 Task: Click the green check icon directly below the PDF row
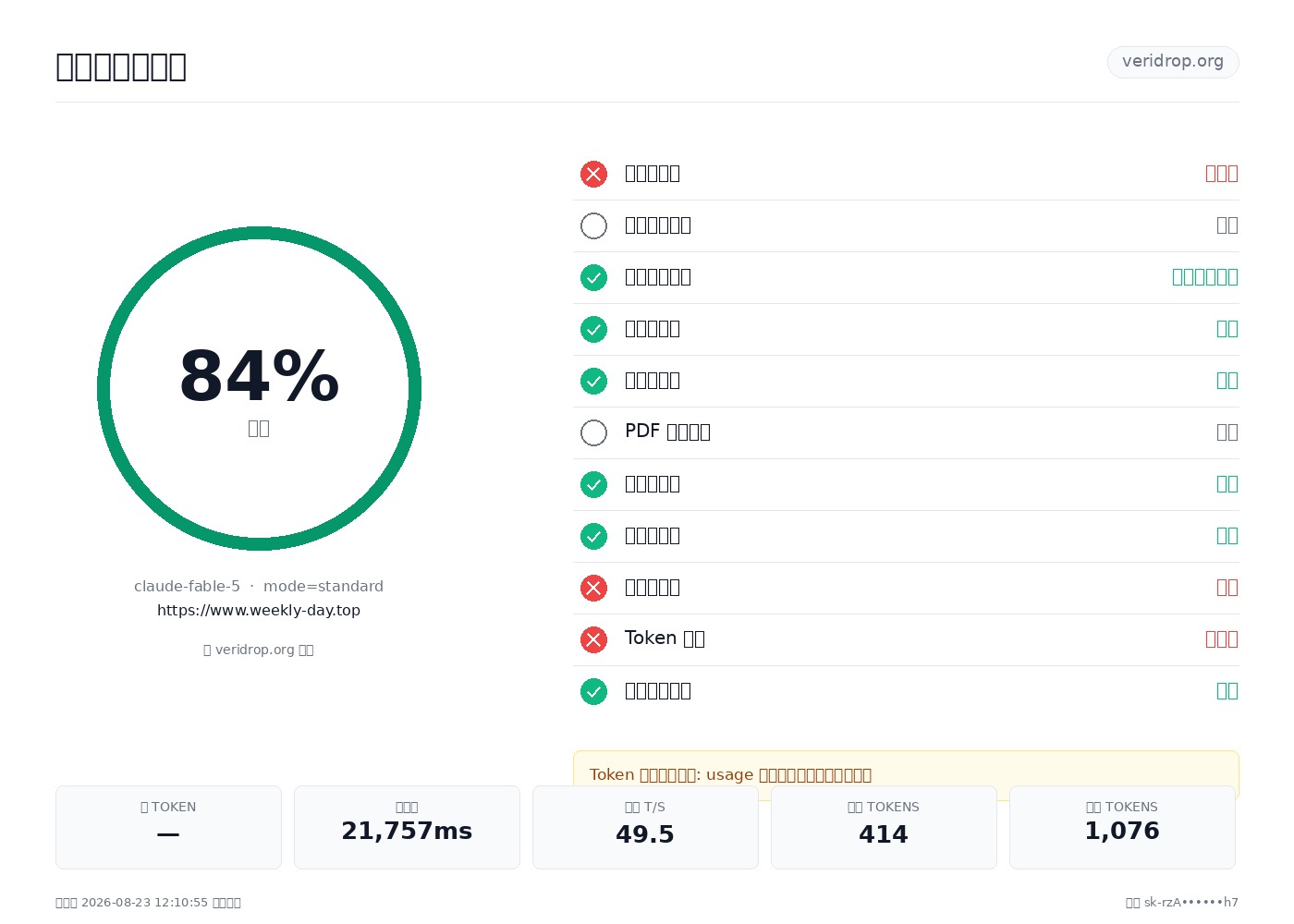tap(593, 484)
